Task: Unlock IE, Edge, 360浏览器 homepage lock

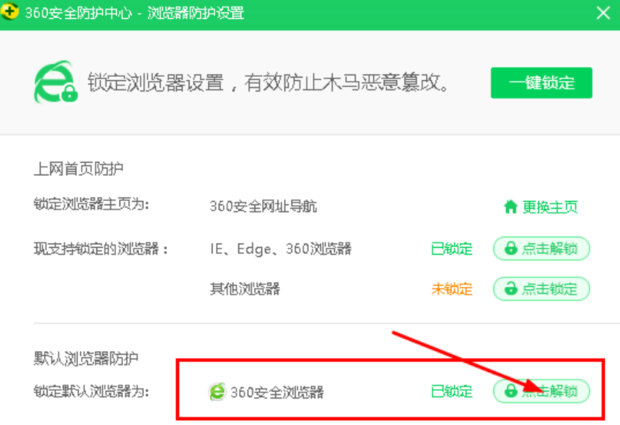Action: tap(541, 248)
